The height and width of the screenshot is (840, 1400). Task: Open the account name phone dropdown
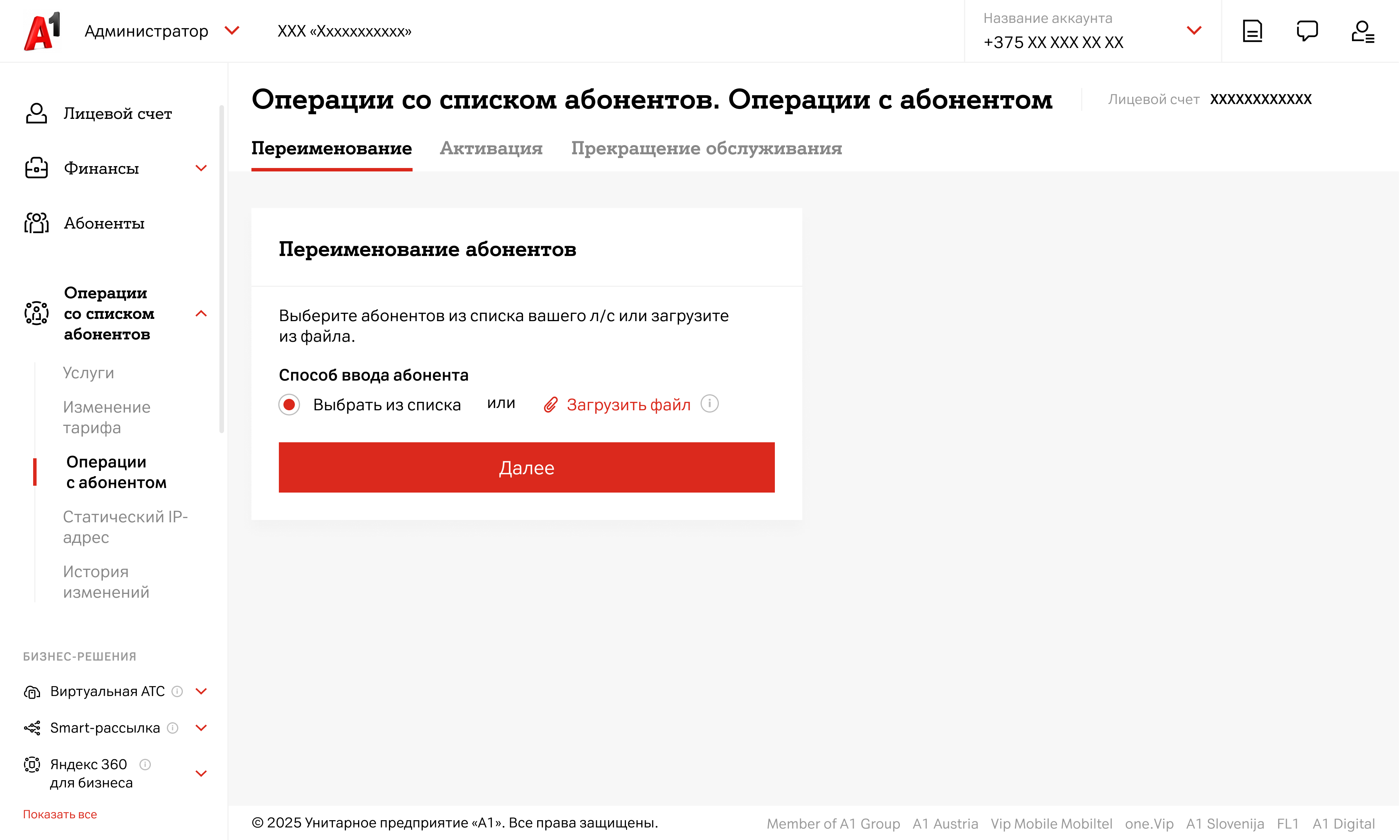(x=1194, y=30)
